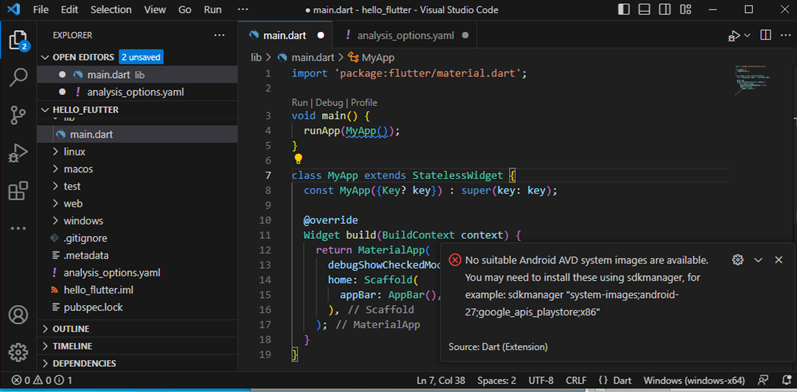Open Customize Layout icon
This screenshot has width=797, height=392.
[x=685, y=10]
